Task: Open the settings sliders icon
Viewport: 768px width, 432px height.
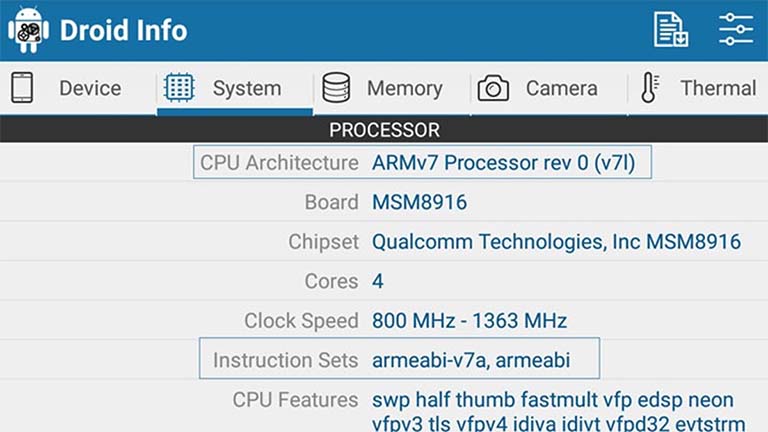Action: point(736,29)
